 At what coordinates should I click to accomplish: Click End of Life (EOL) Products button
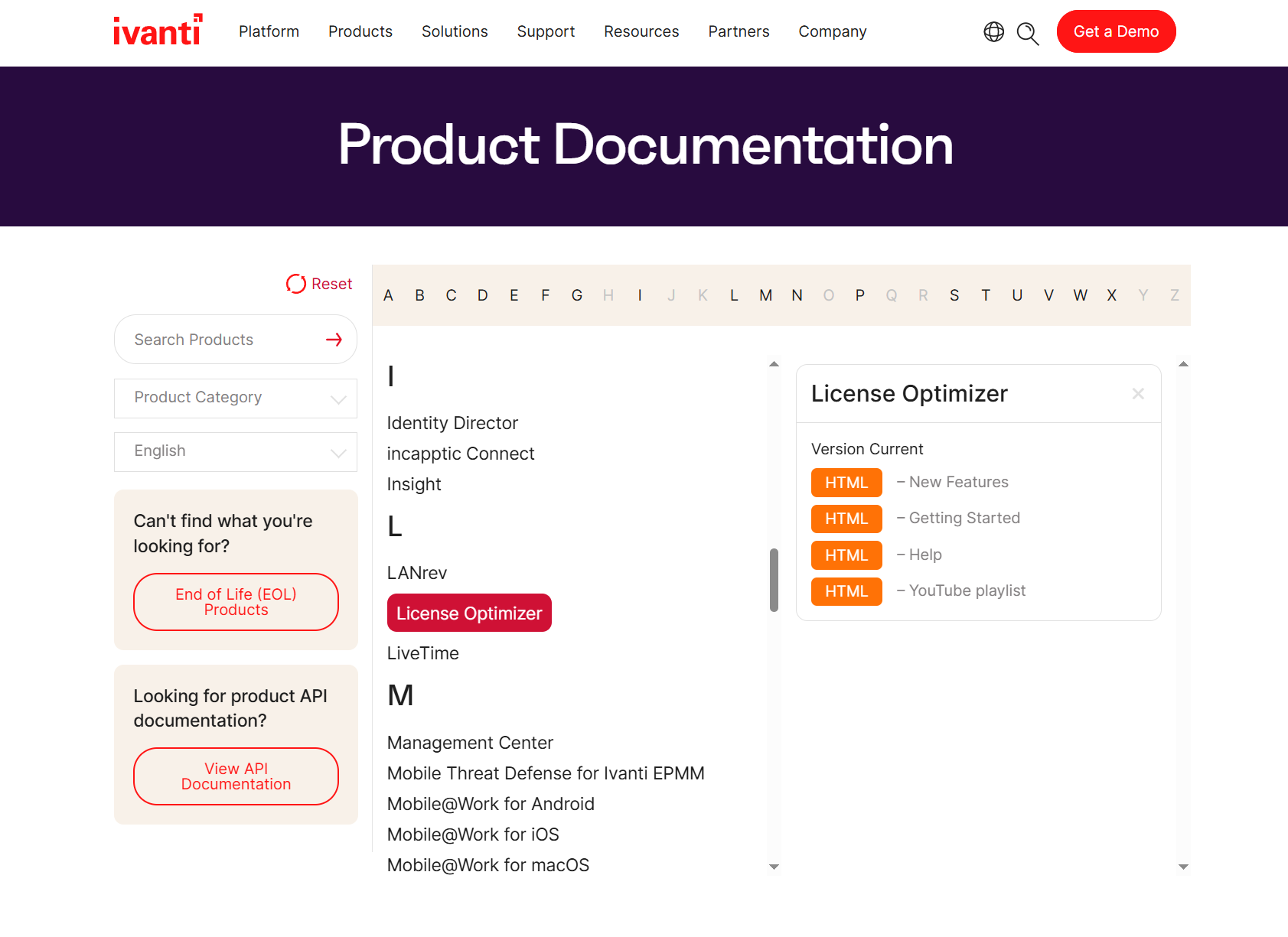coord(236,602)
